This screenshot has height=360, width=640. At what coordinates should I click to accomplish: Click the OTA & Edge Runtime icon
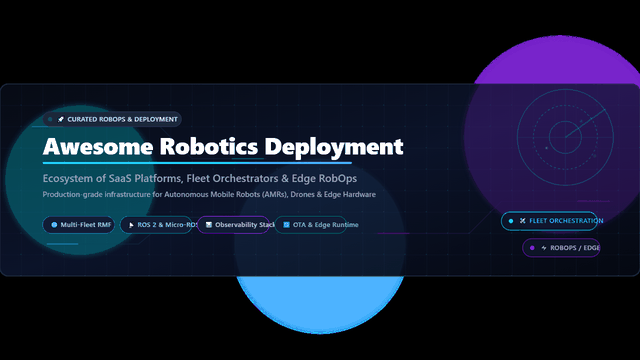(x=286, y=225)
